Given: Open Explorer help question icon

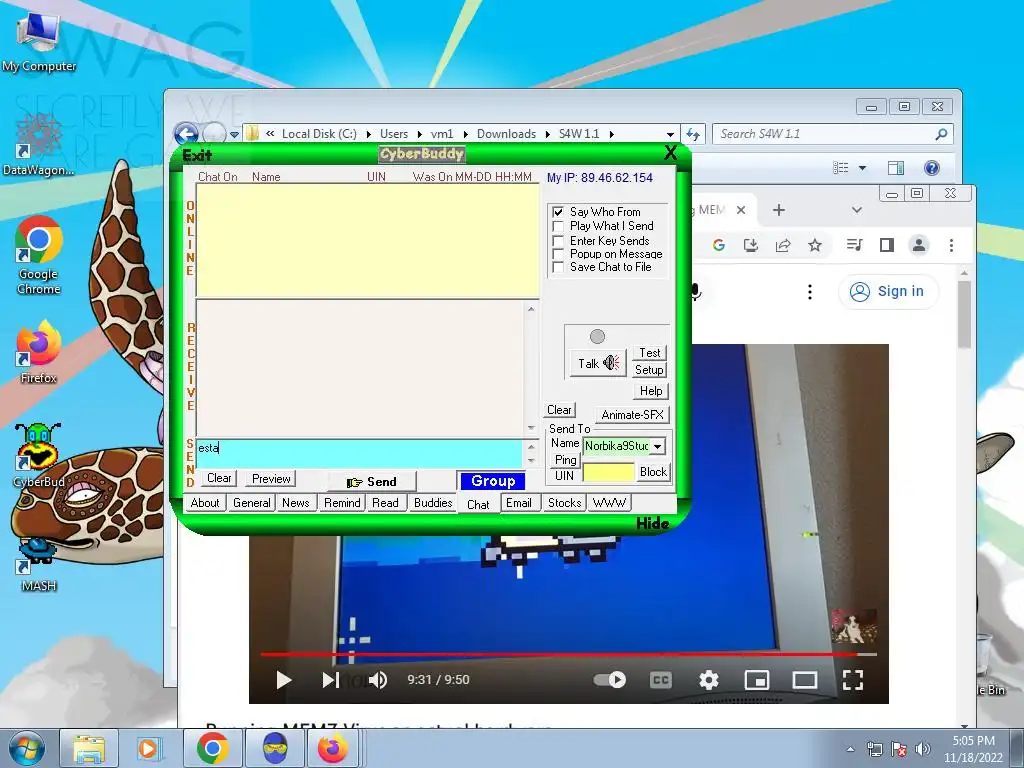Looking at the screenshot, I should click(x=932, y=168).
